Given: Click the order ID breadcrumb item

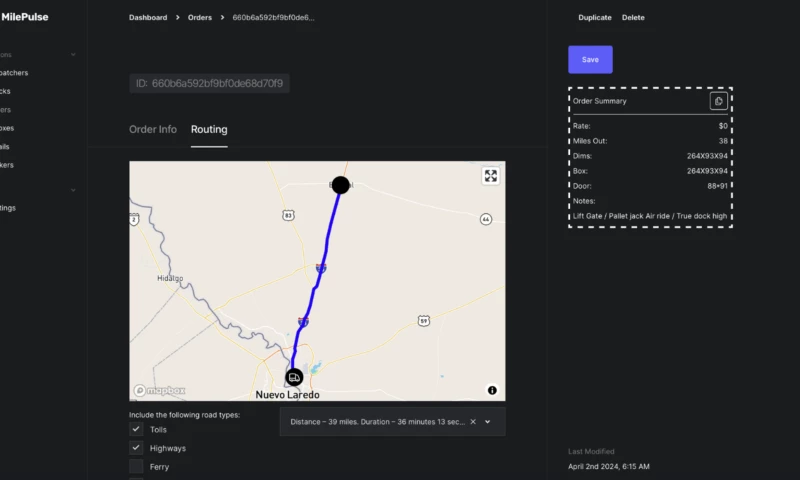Looking at the screenshot, I should point(273,17).
